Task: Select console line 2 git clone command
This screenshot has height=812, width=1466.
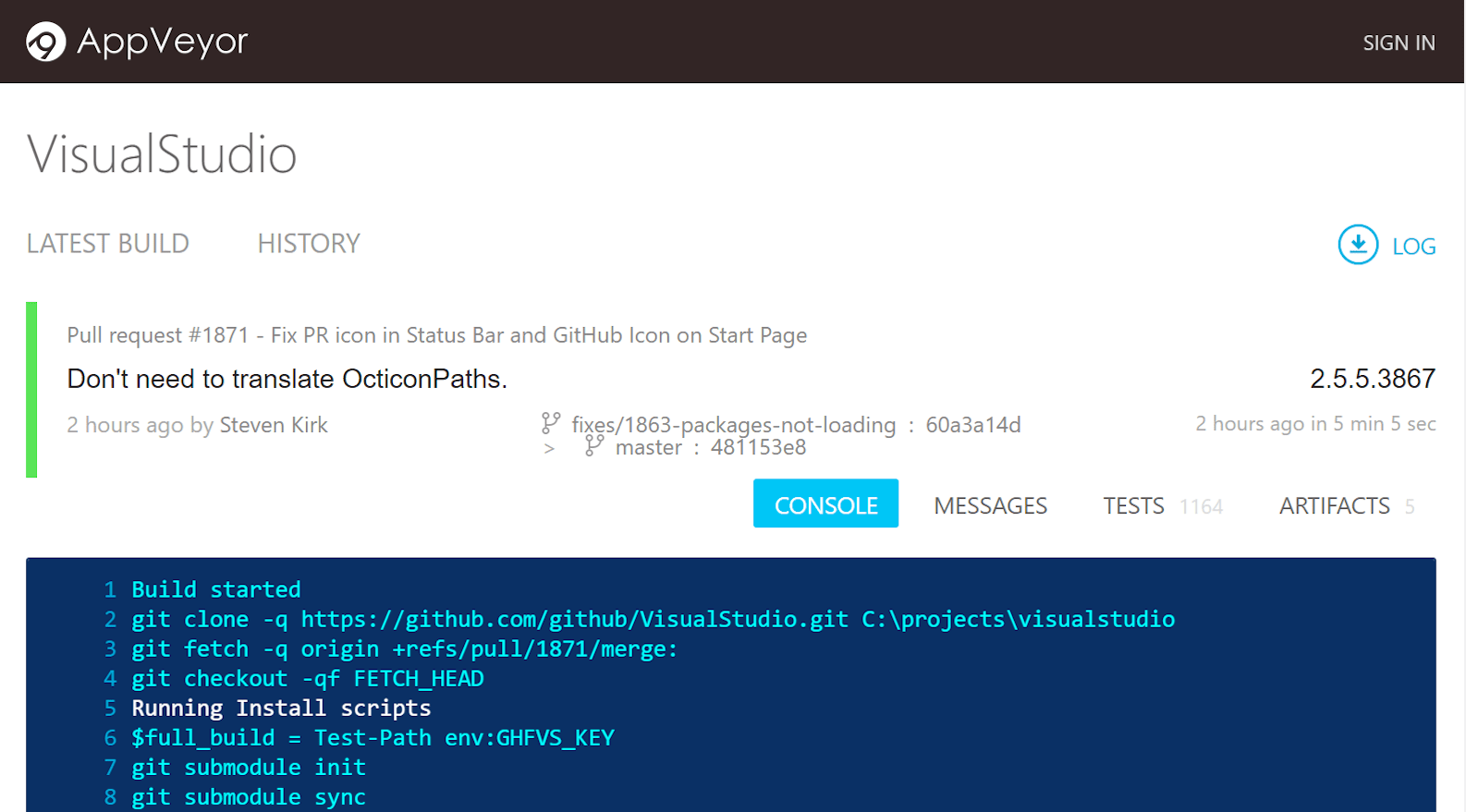Action: coord(653,619)
